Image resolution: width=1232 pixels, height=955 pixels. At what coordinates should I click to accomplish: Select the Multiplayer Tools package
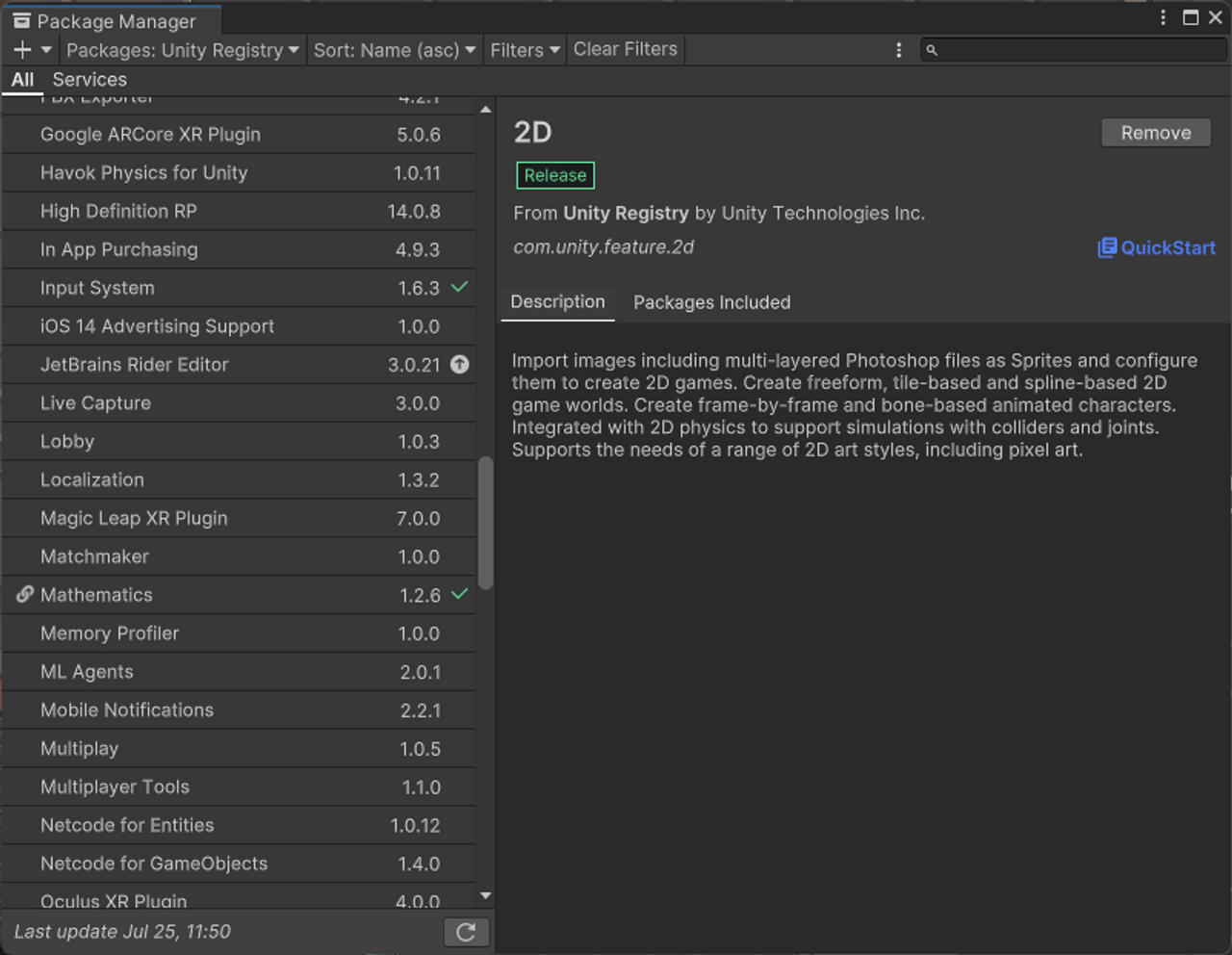point(239,787)
